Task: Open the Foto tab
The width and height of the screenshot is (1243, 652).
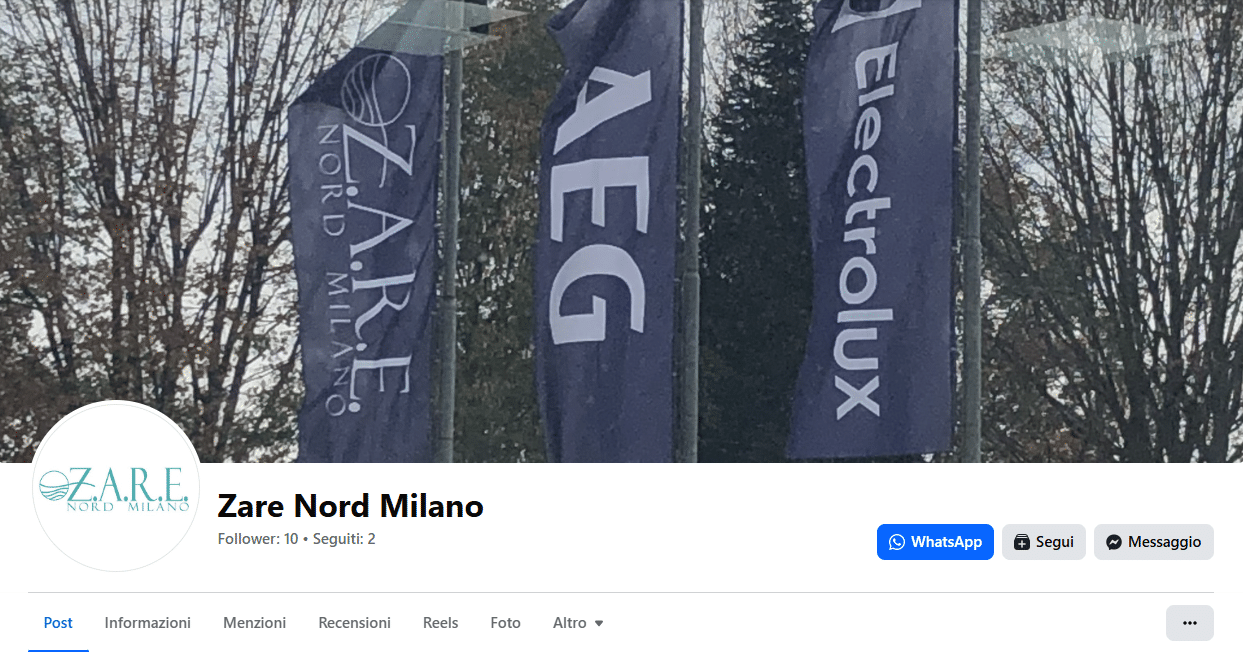Action: pos(506,623)
